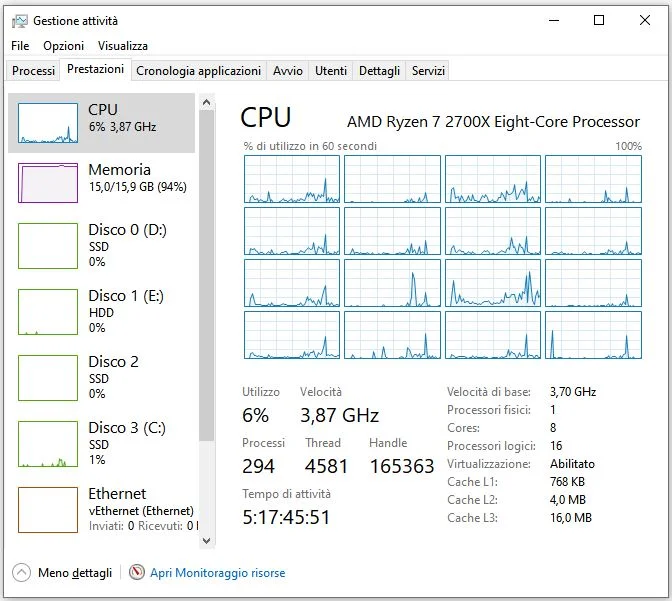Switch to Cronologia applicazioni tab

click(x=198, y=70)
